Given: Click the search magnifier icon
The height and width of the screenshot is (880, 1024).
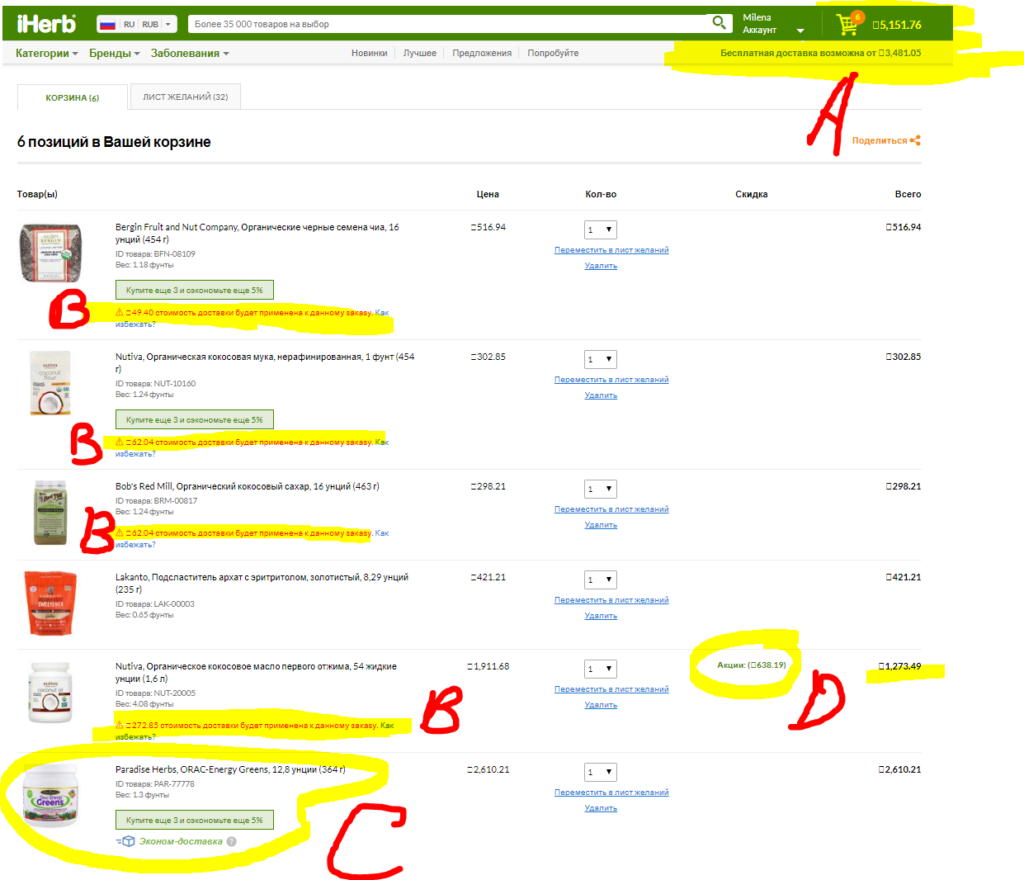Looking at the screenshot, I should point(718,23).
